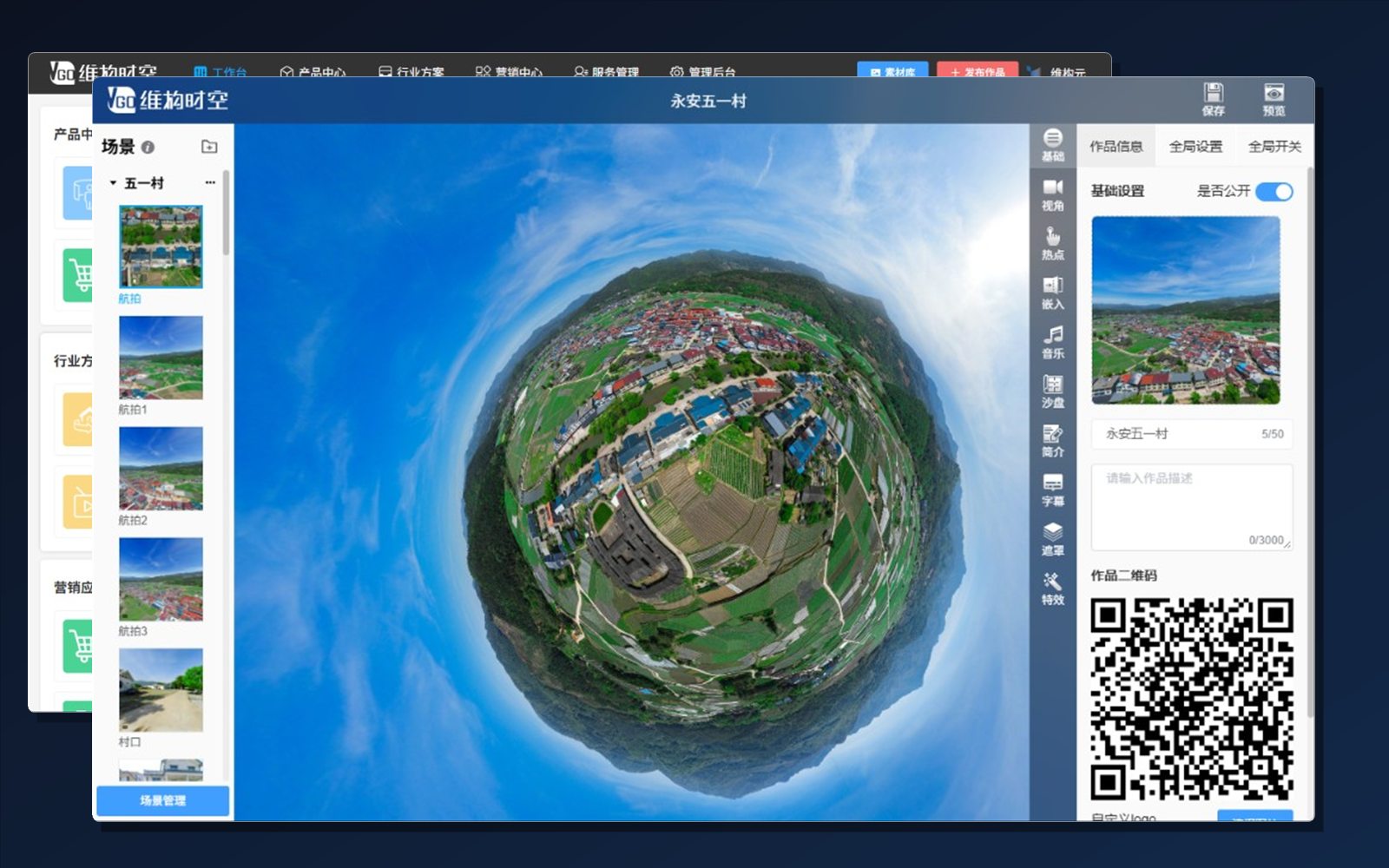The width and height of the screenshot is (1389, 868).
Task: Select the 遮罩 mask tool
Action: (1052, 540)
